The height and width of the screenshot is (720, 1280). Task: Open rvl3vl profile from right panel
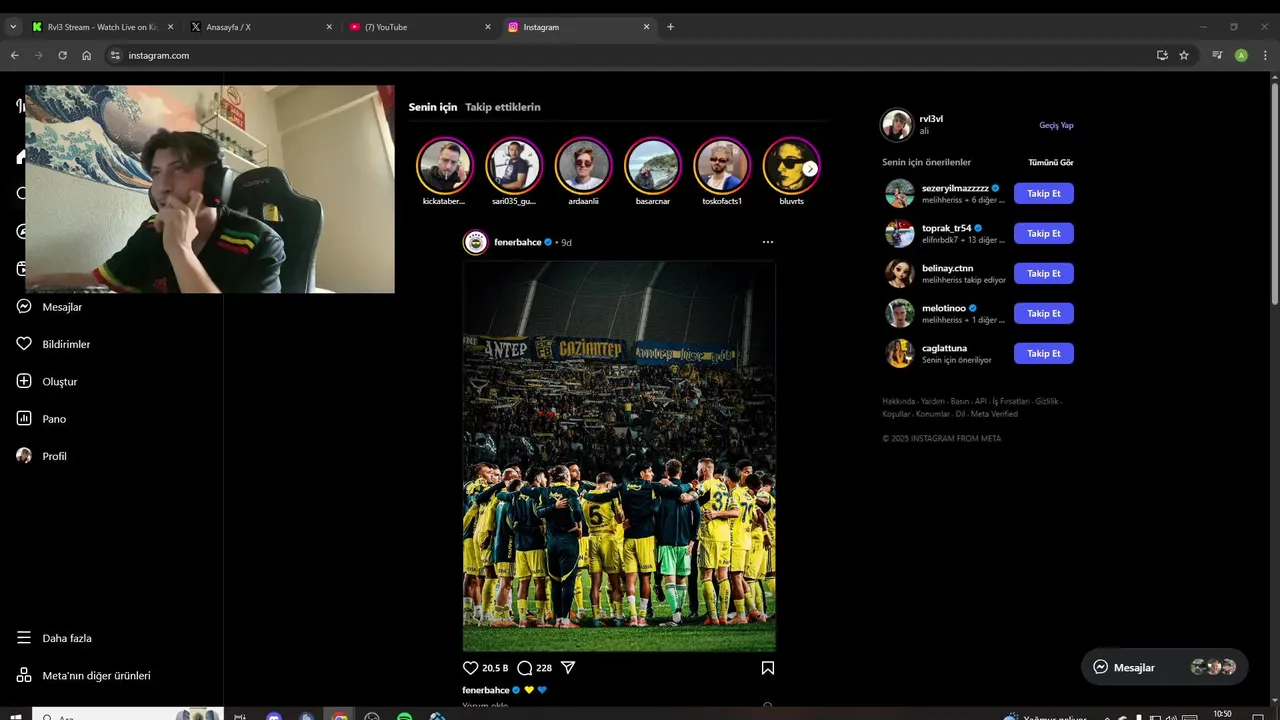click(x=931, y=119)
